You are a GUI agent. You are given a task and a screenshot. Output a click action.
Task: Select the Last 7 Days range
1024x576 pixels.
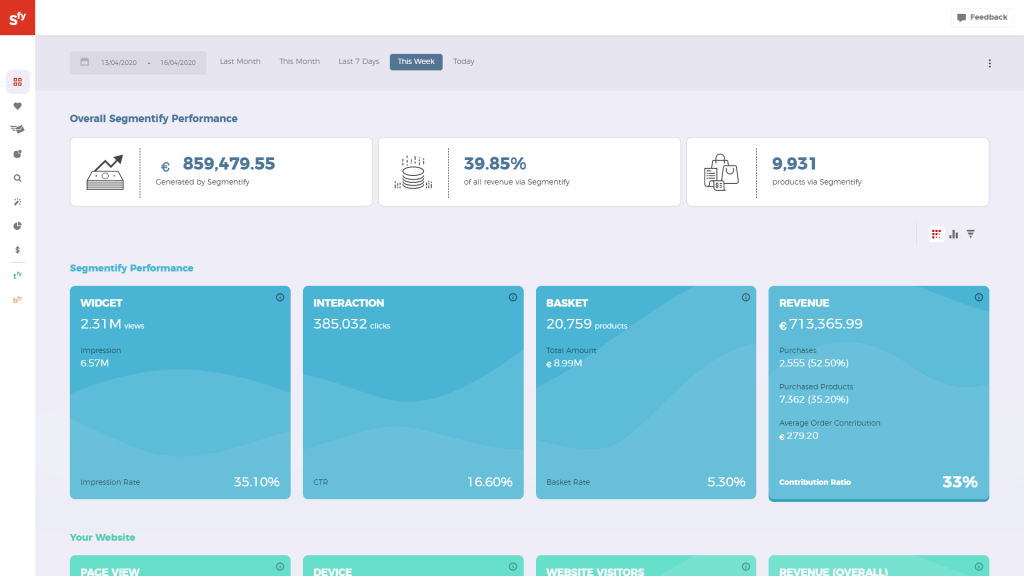[x=359, y=61]
